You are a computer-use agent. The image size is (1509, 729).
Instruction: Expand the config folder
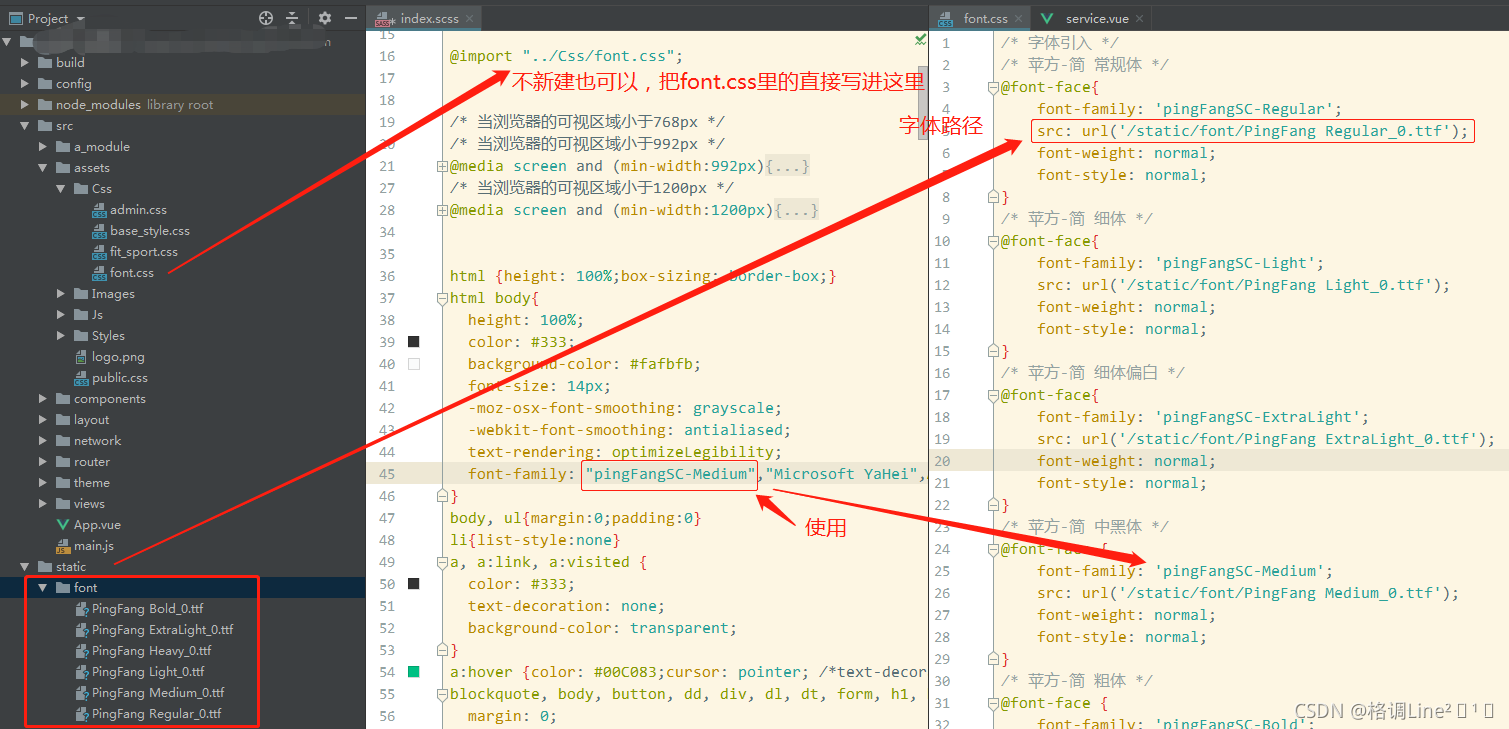[25, 84]
